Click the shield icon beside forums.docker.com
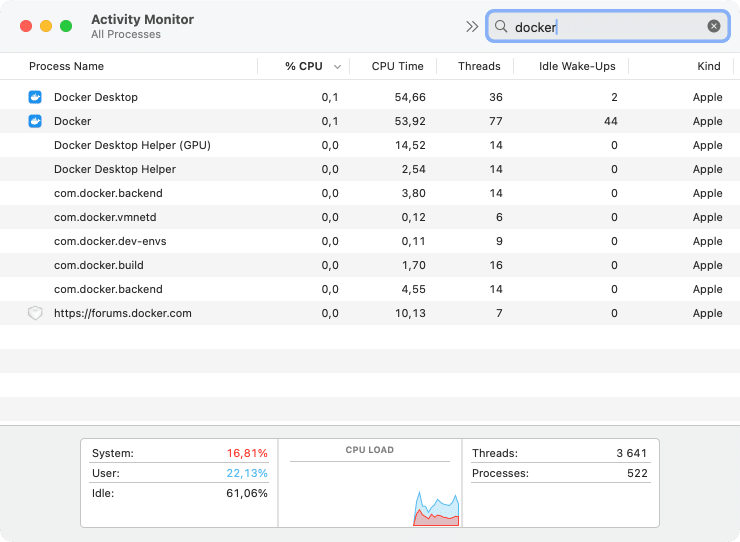This screenshot has width=740, height=542. [x=35, y=313]
